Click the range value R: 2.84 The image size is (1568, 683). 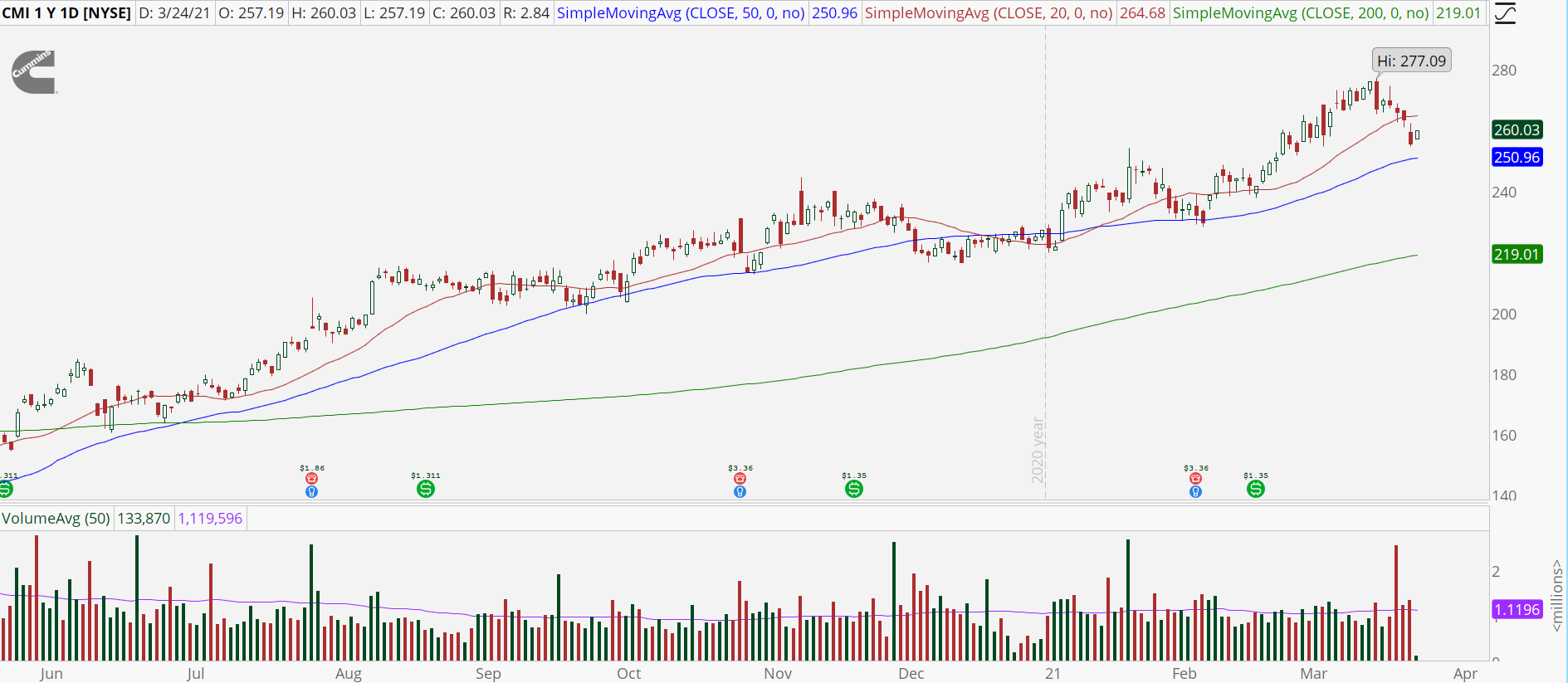click(526, 13)
